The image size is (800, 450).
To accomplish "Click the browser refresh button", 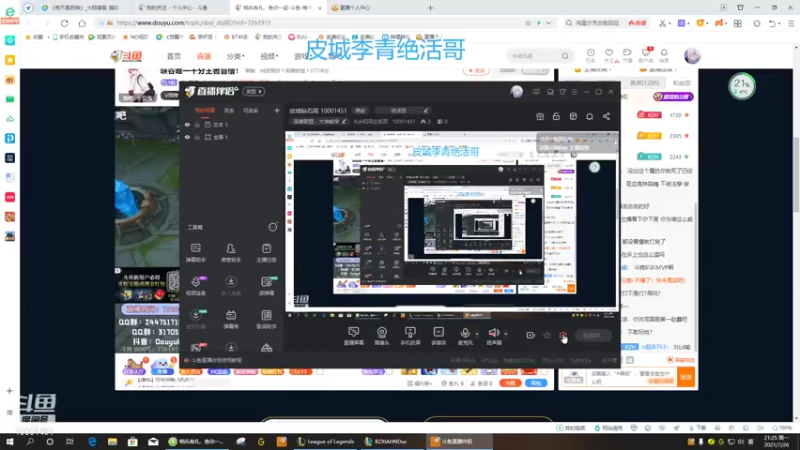I will [64, 23].
